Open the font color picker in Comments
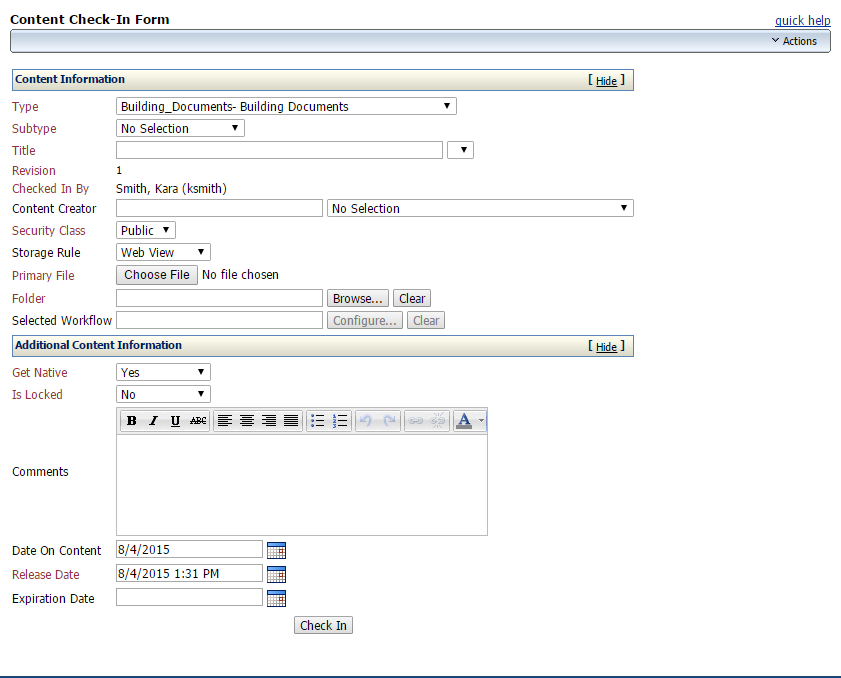 (466, 420)
